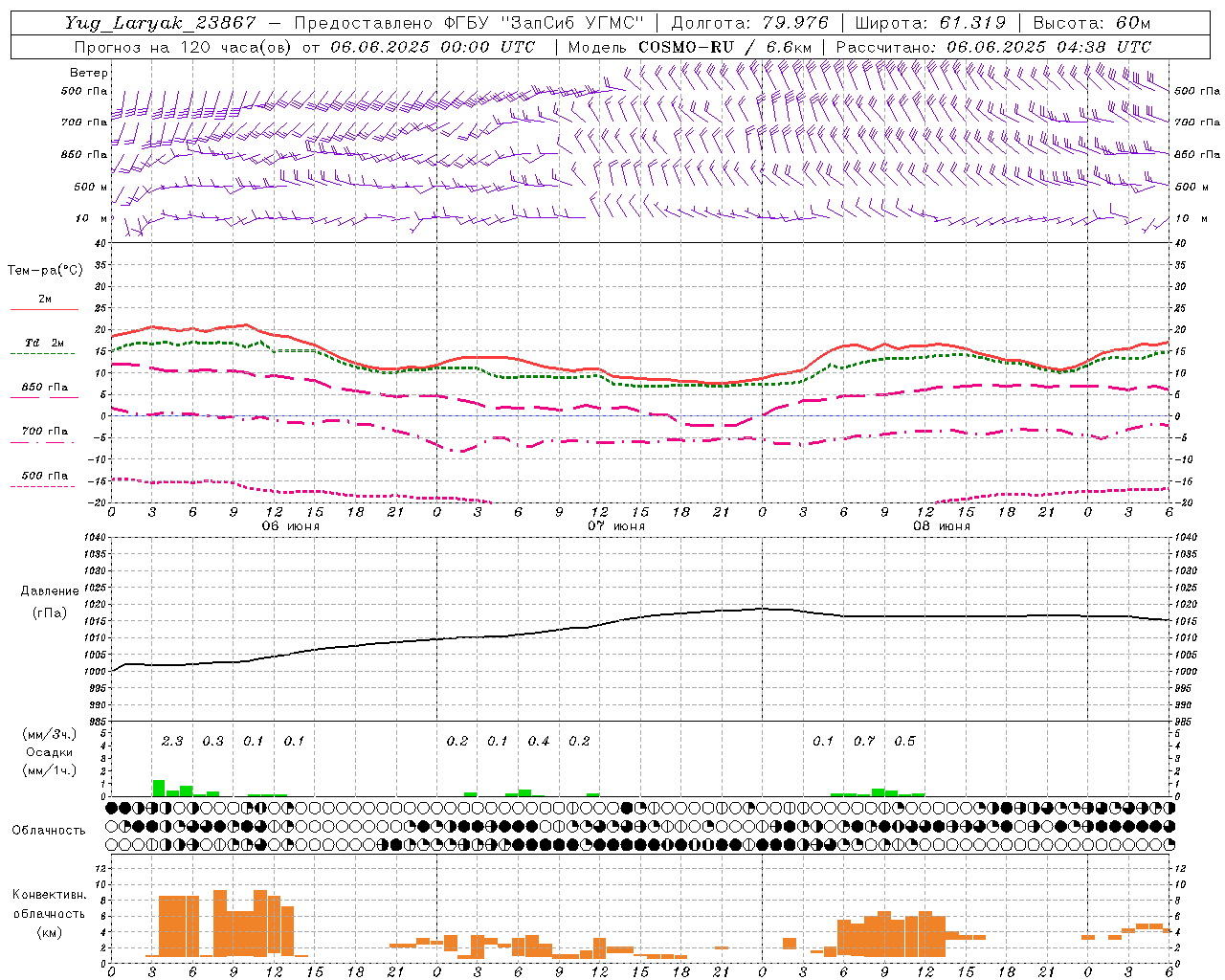The height and width of the screenshot is (980, 1225).
Task: Click the Ветер wind panel label
Action: click(89, 73)
